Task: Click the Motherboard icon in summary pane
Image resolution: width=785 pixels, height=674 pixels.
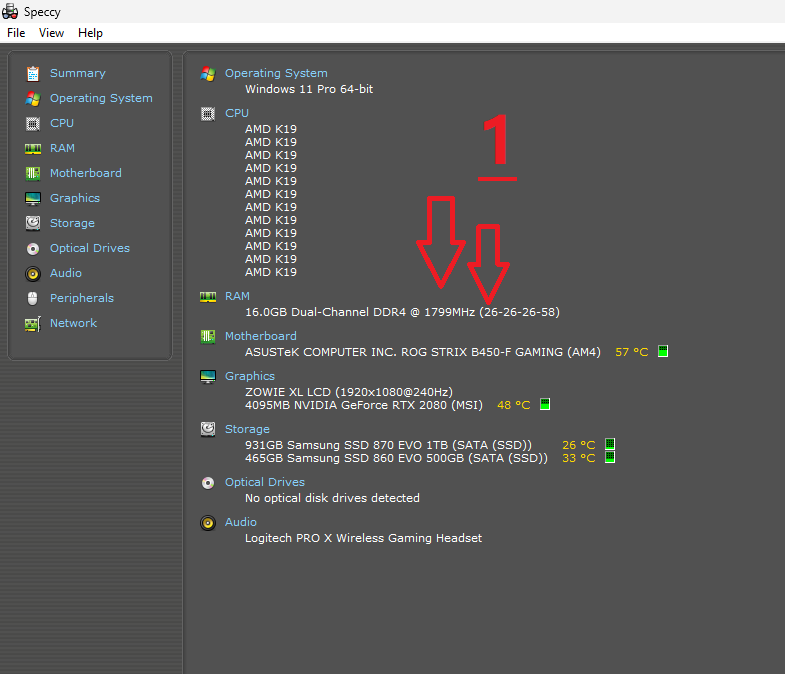Action: pos(208,336)
